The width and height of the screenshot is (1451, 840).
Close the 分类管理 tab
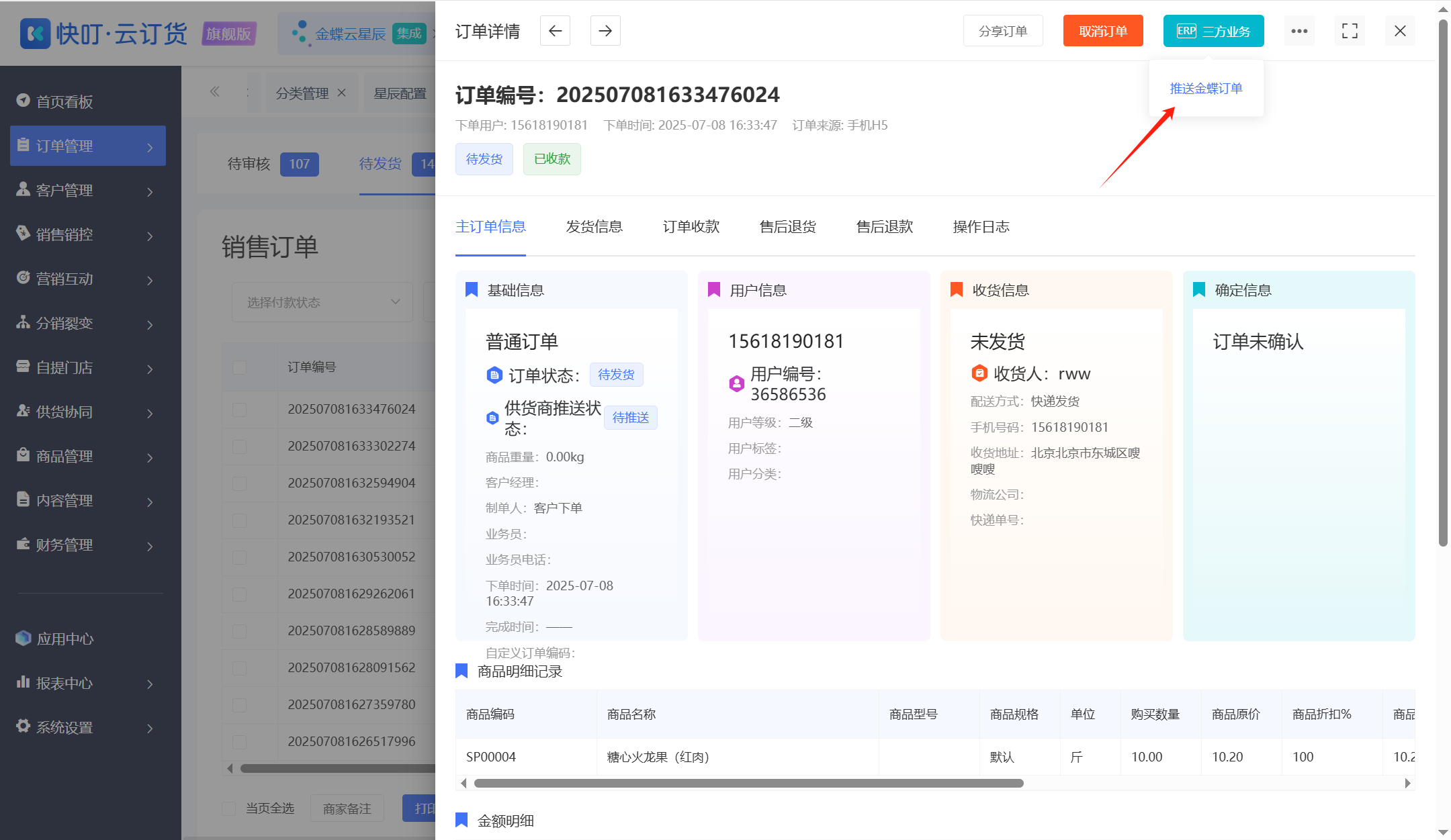pos(342,93)
